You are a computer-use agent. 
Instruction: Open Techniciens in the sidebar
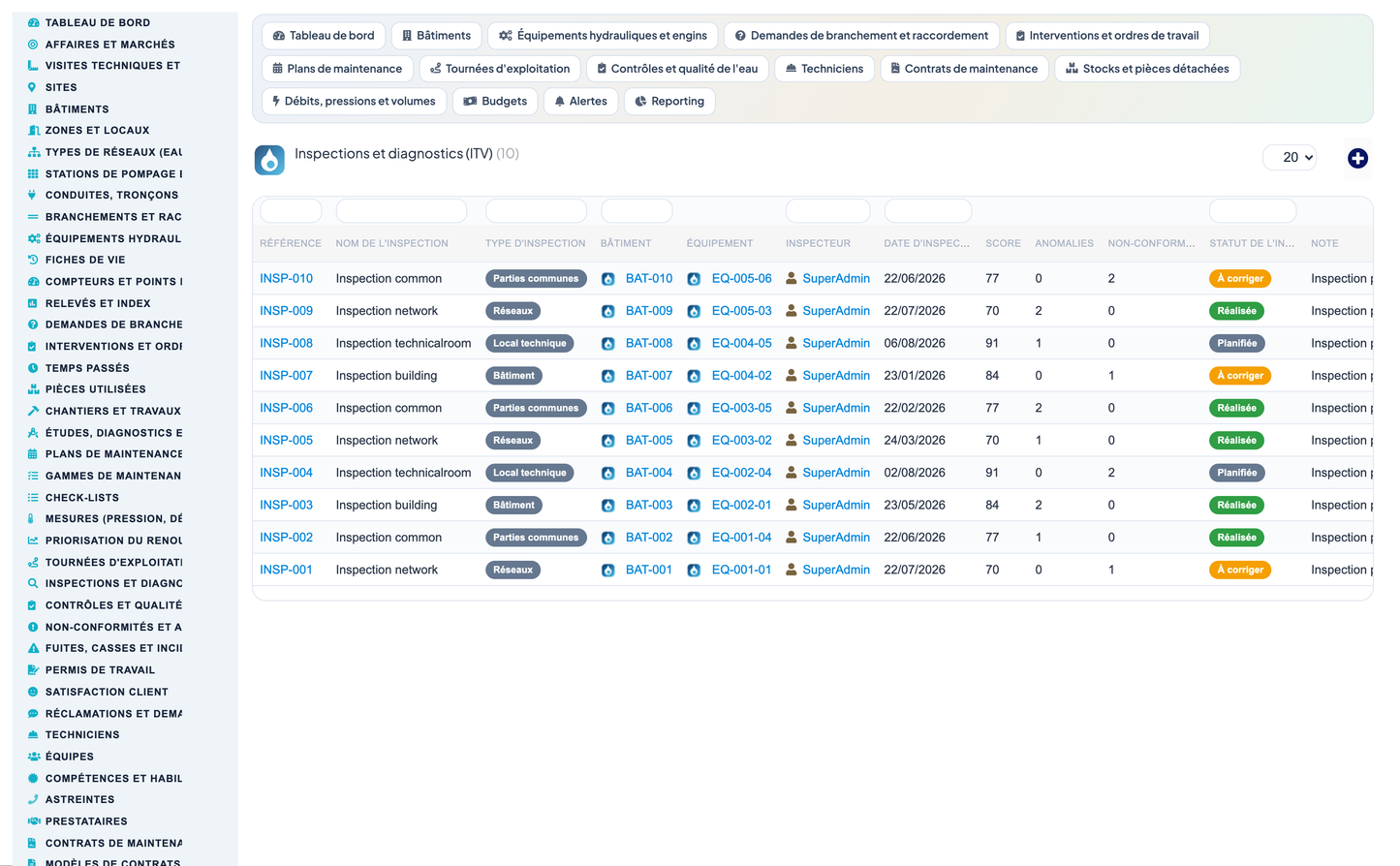(x=82, y=735)
